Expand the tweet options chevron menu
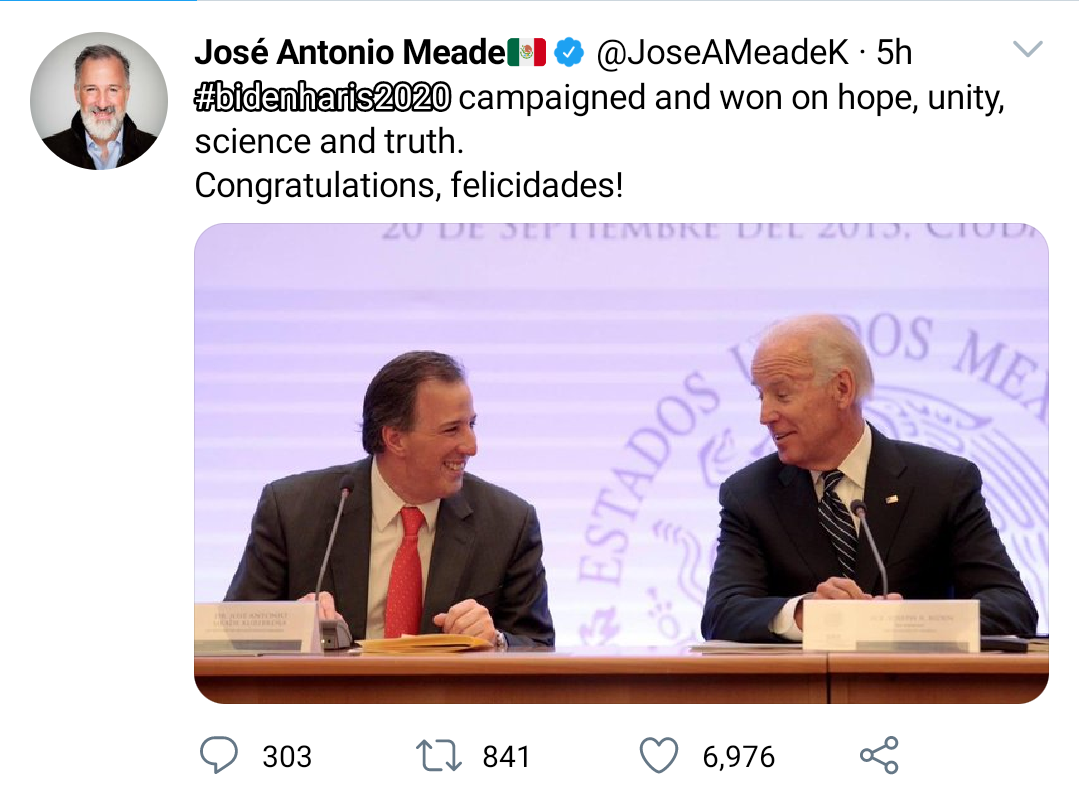 [1027, 50]
